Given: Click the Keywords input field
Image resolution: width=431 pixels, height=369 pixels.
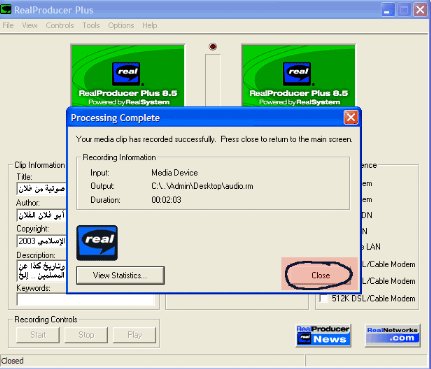Looking at the screenshot, I should coord(86,299).
